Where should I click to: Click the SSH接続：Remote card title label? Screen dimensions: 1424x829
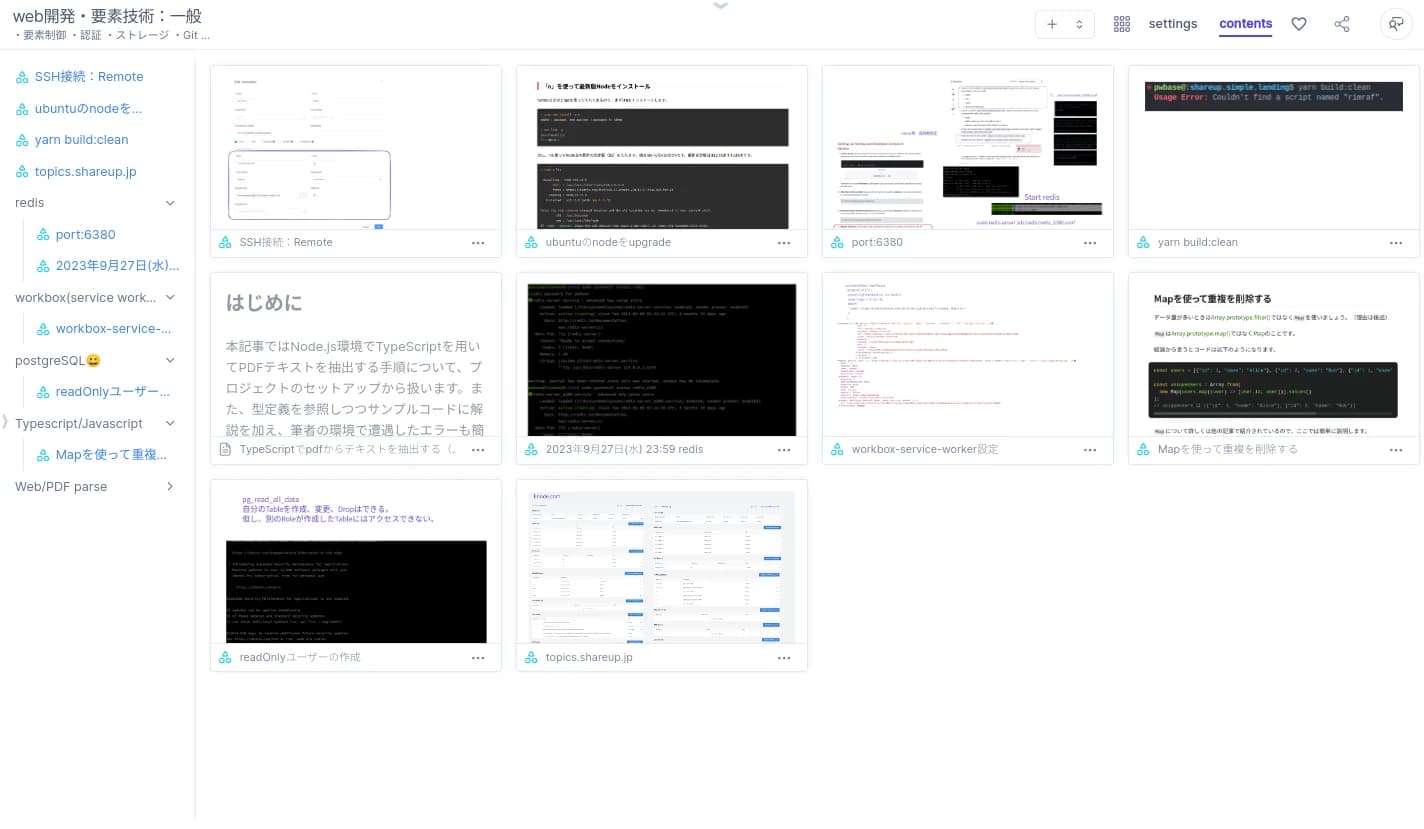coord(286,243)
